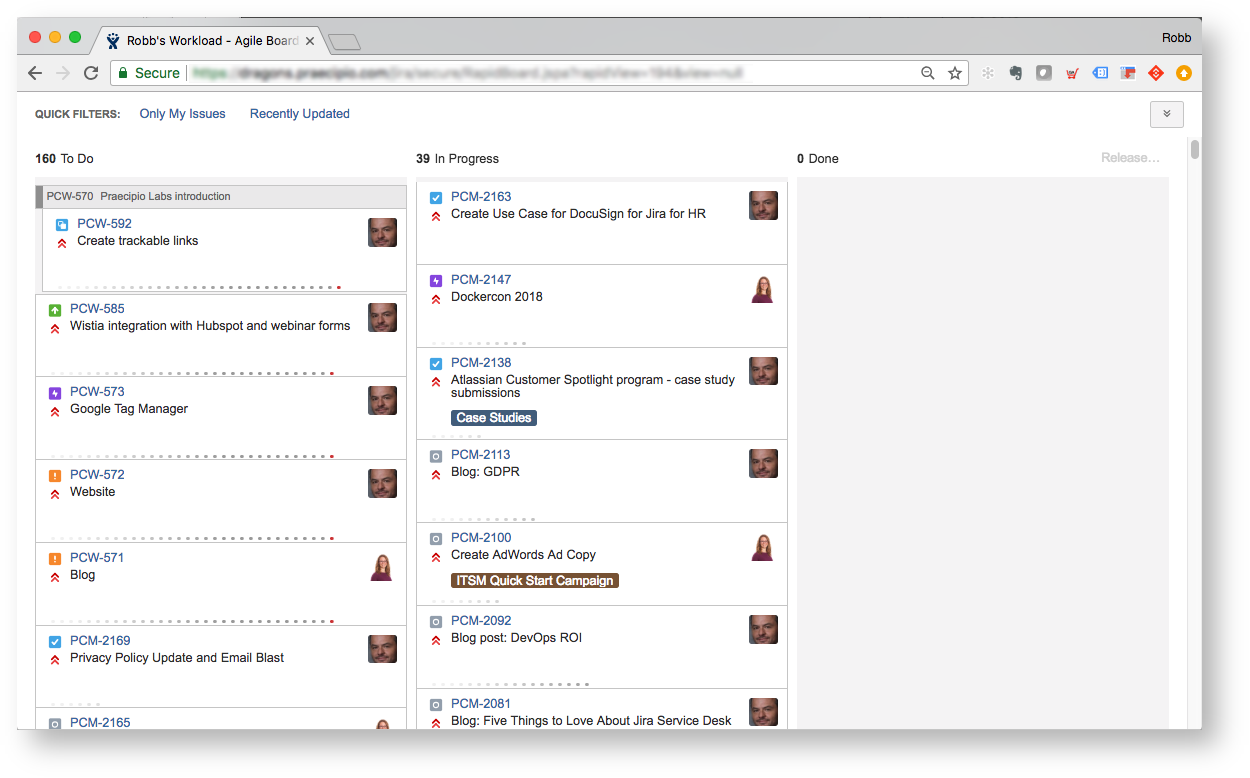Reload the page with the refresh icon
The height and width of the screenshot is (778, 1250).
point(91,73)
